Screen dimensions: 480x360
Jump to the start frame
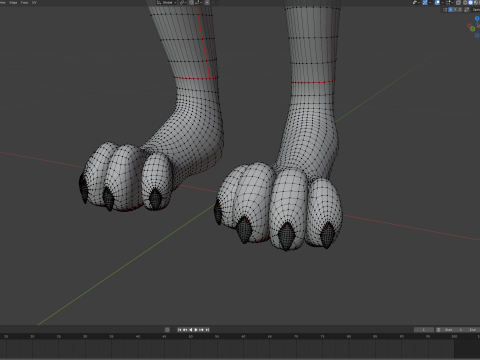pos(179,330)
